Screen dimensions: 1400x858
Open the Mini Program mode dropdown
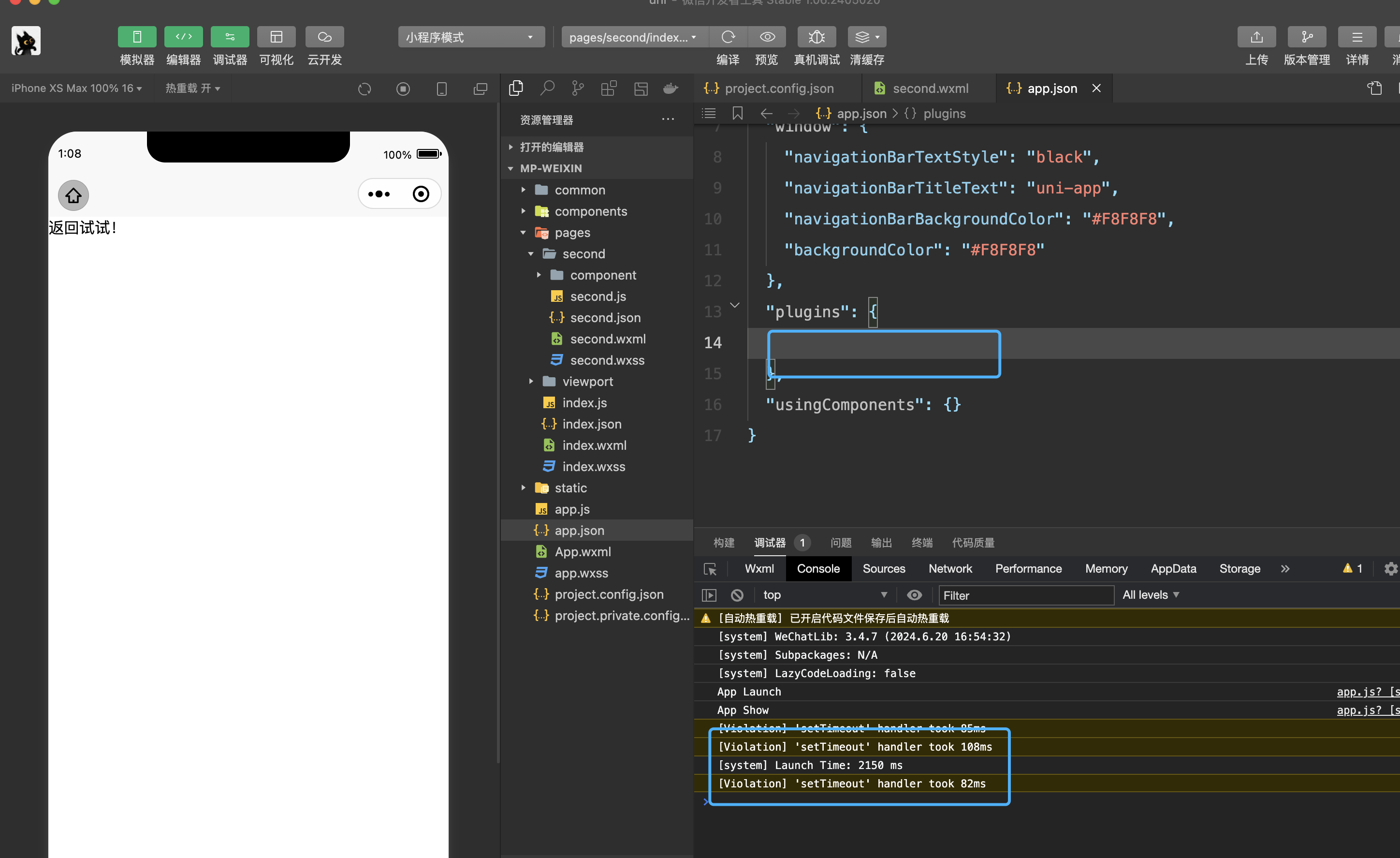point(470,37)
